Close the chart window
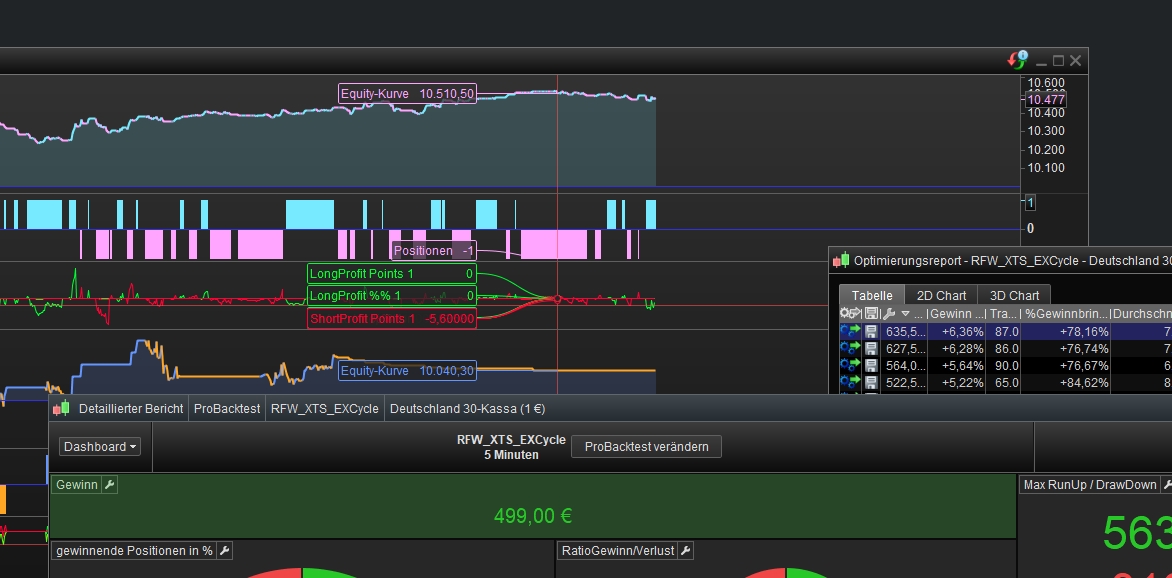1172x578 pixels. [1075, 61]
